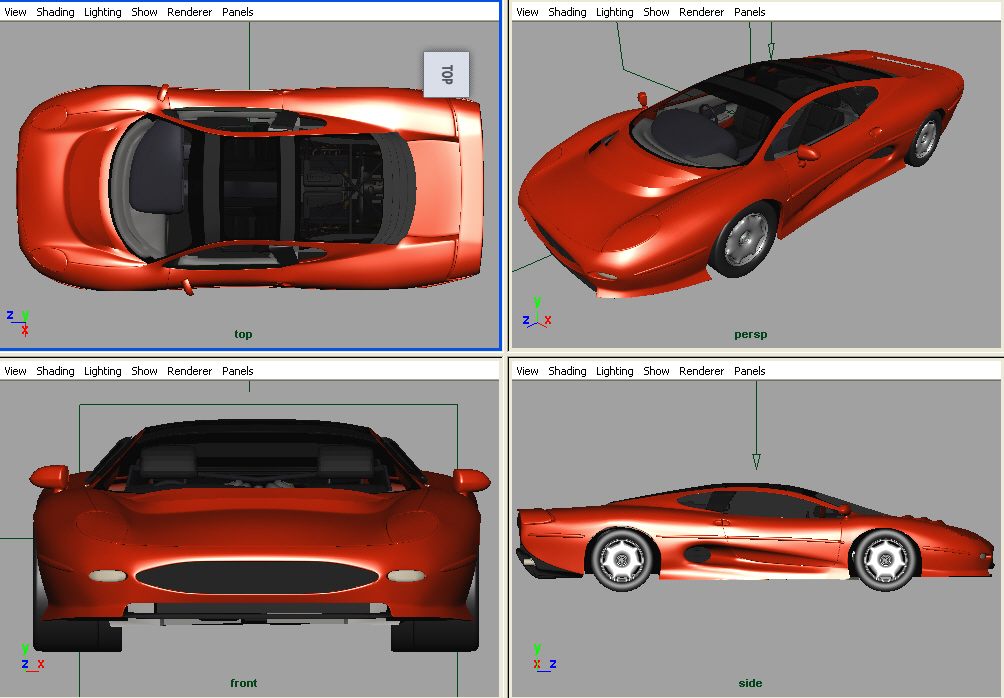This screenshot has width=1004, height=698.
Task: Click the TOP view cube
Action: (x=446, y=74)
